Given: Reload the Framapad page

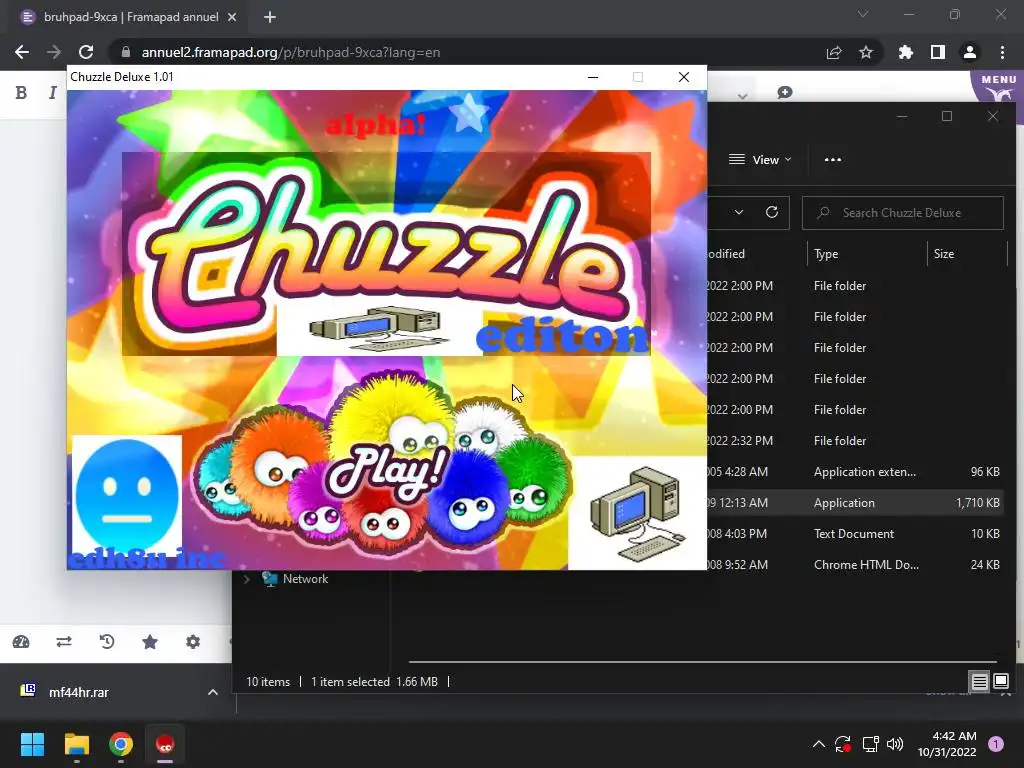Looking at the screenshot, I should click(x=86, y=52).
